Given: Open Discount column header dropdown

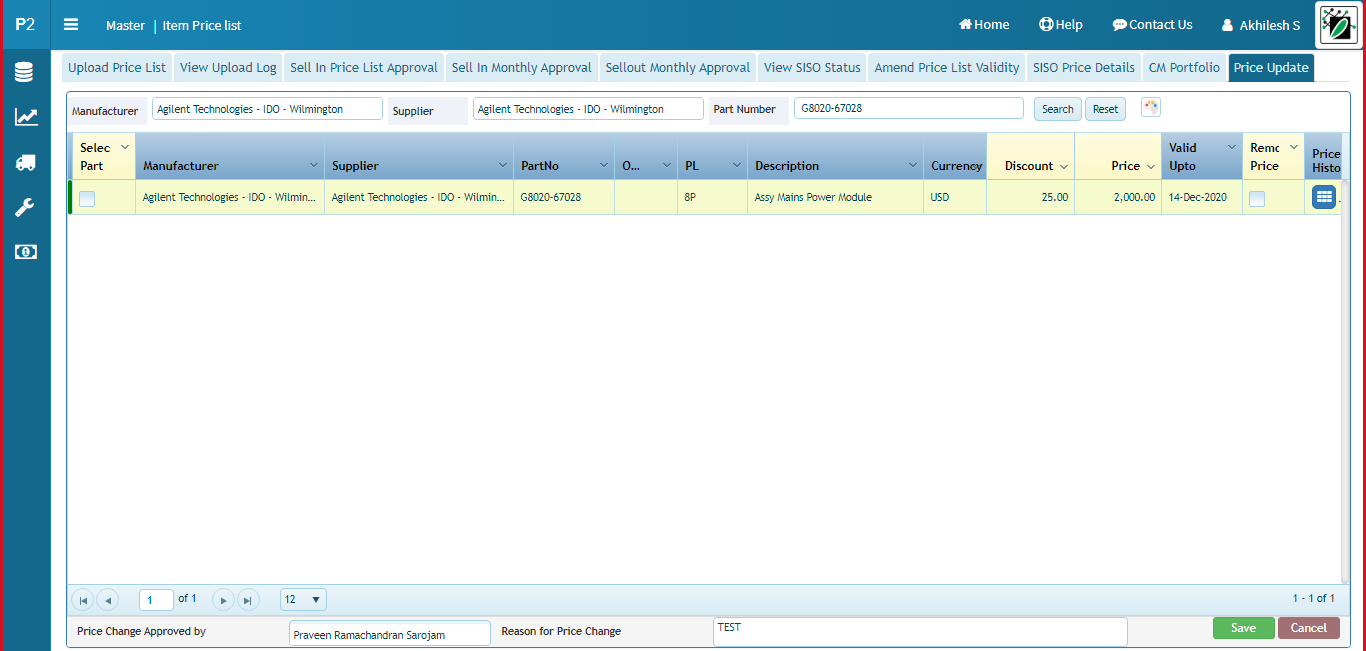Looking at the screenshot, I should pyautogui.click(x=1064, y=166).
